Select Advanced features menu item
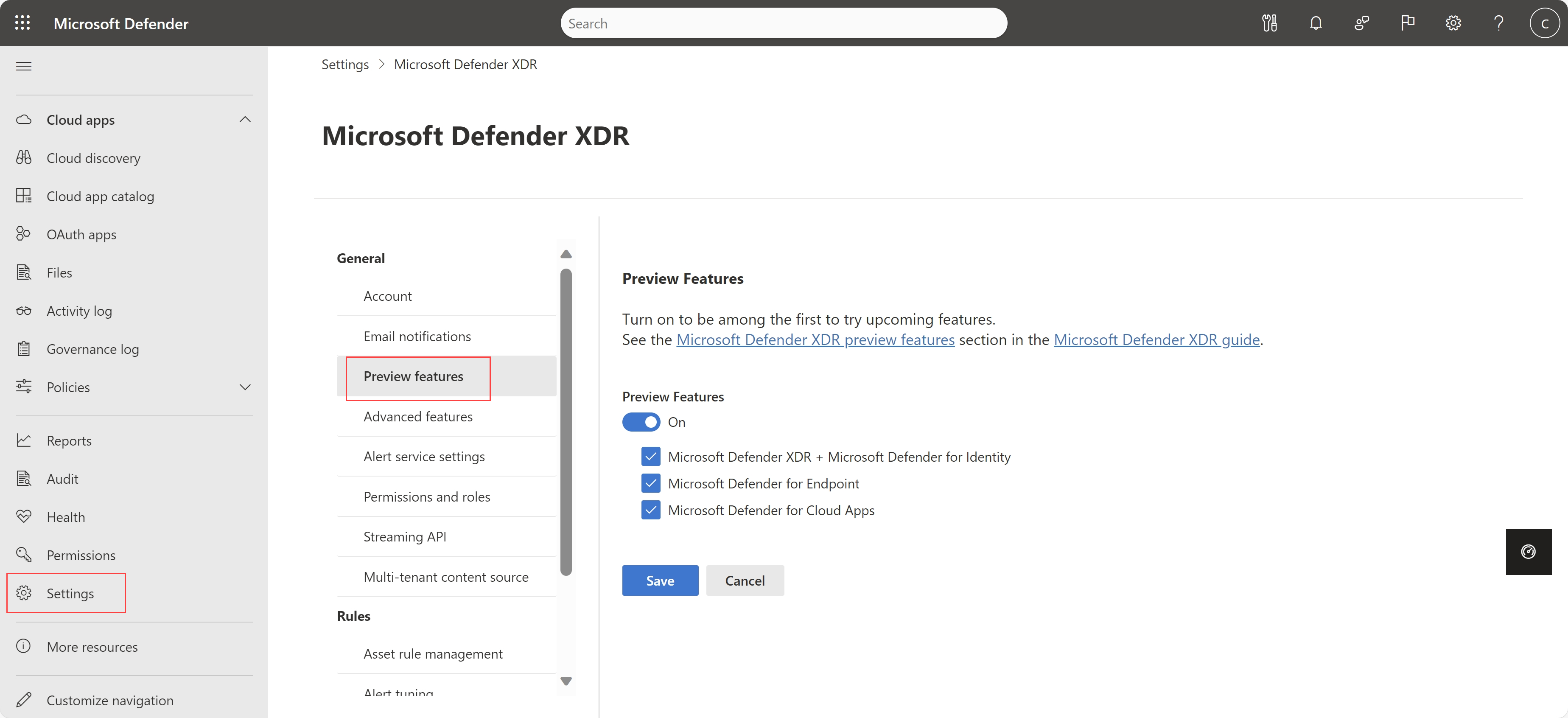The width and height of the screenshot is (1568, 718). pos(417,416)
